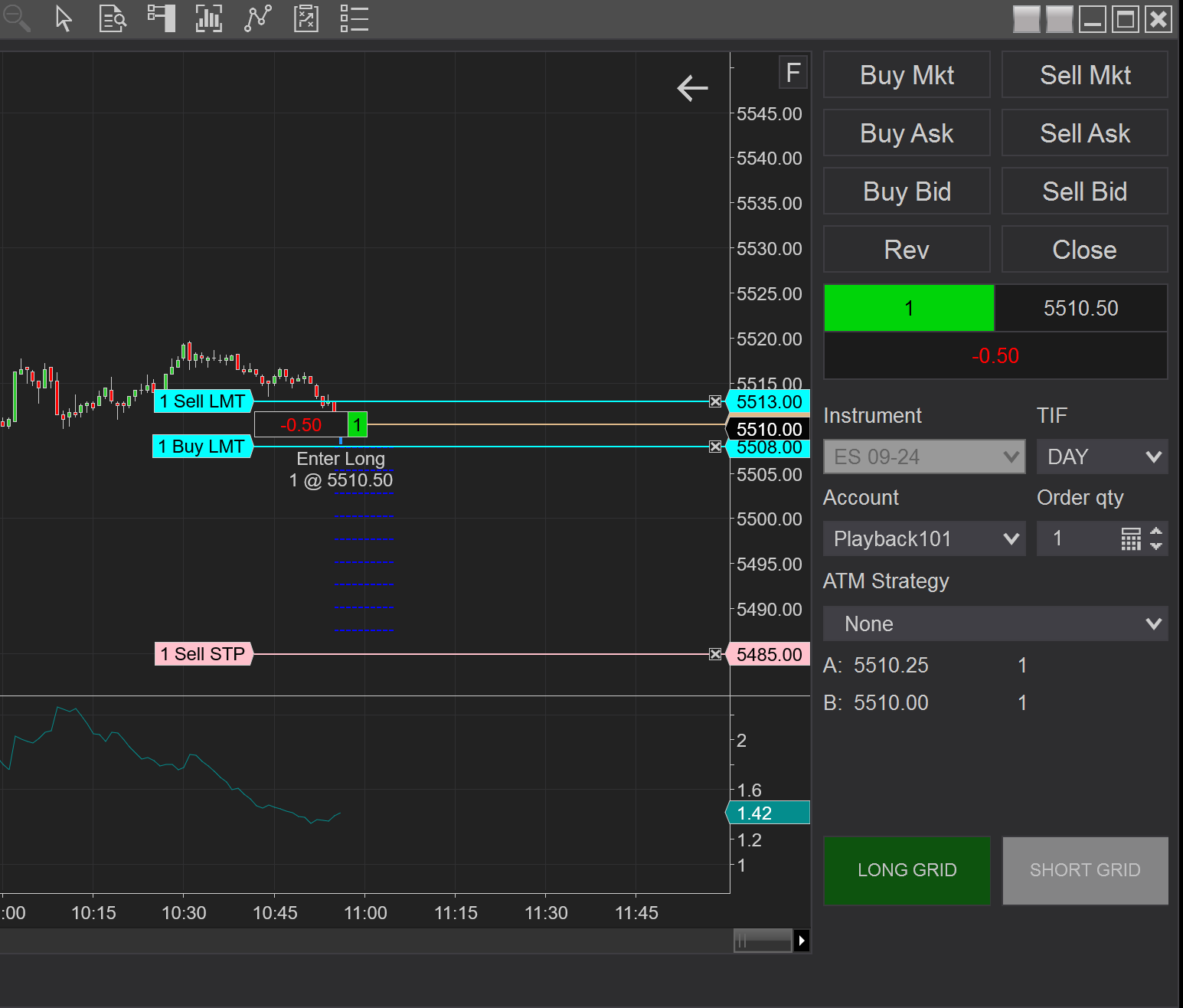Image resolution: width=1183 pixels, height=1008 pixels.
Task: Open the strategy settings icon
Action: pyautogui.click(x=306, y=19)
